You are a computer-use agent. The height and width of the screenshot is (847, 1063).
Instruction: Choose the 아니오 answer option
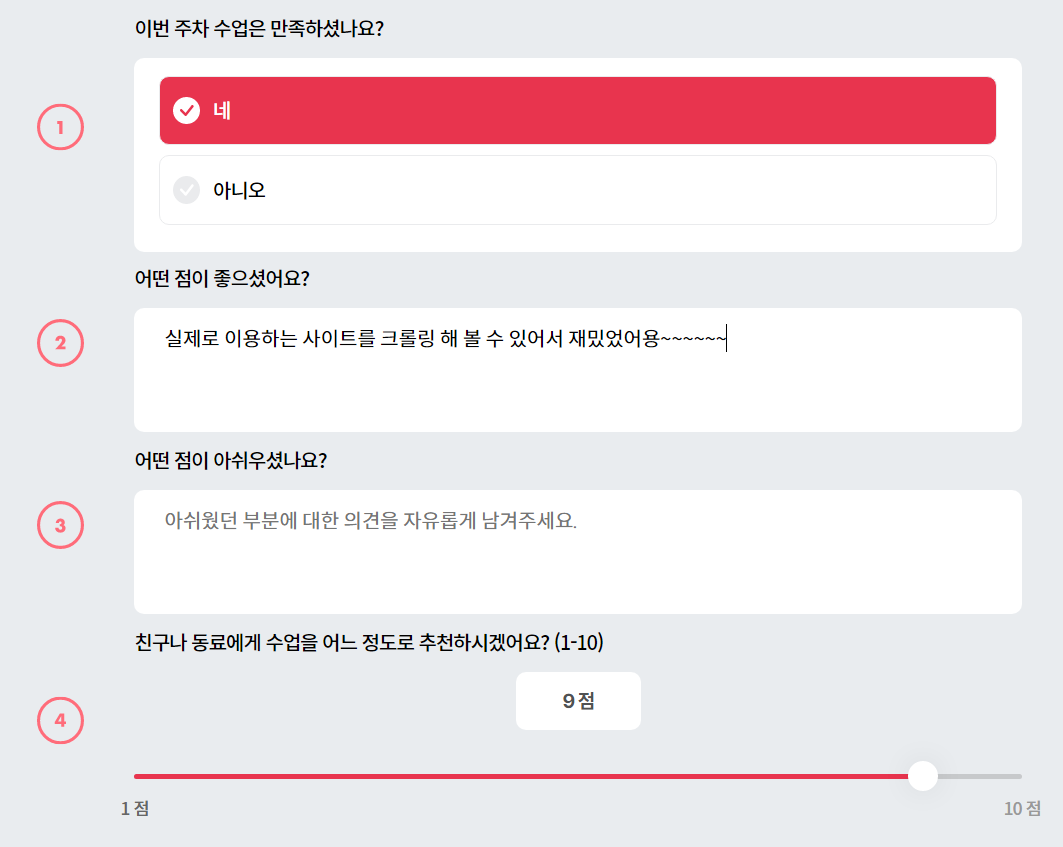tap(578, 190)
